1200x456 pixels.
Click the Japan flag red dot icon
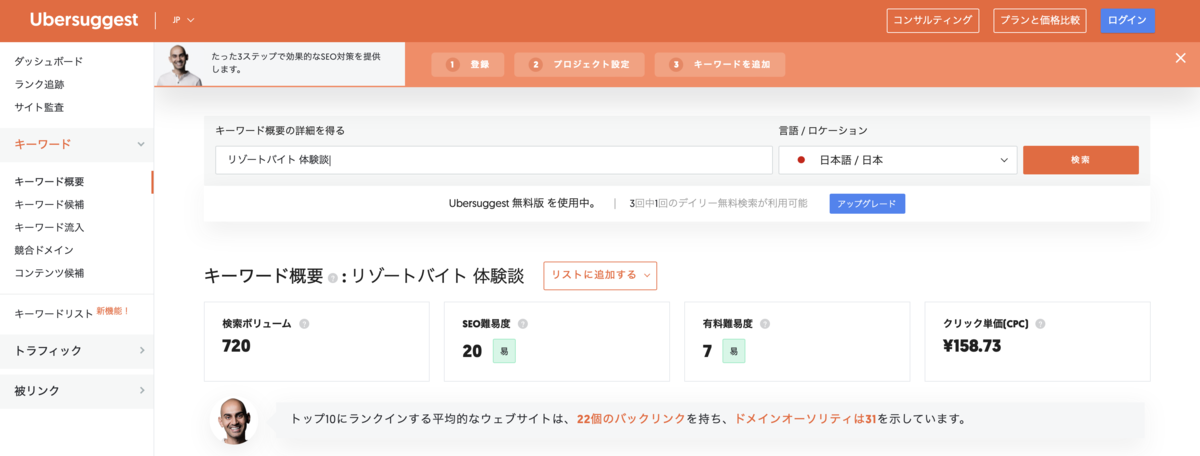click(801, 160)
